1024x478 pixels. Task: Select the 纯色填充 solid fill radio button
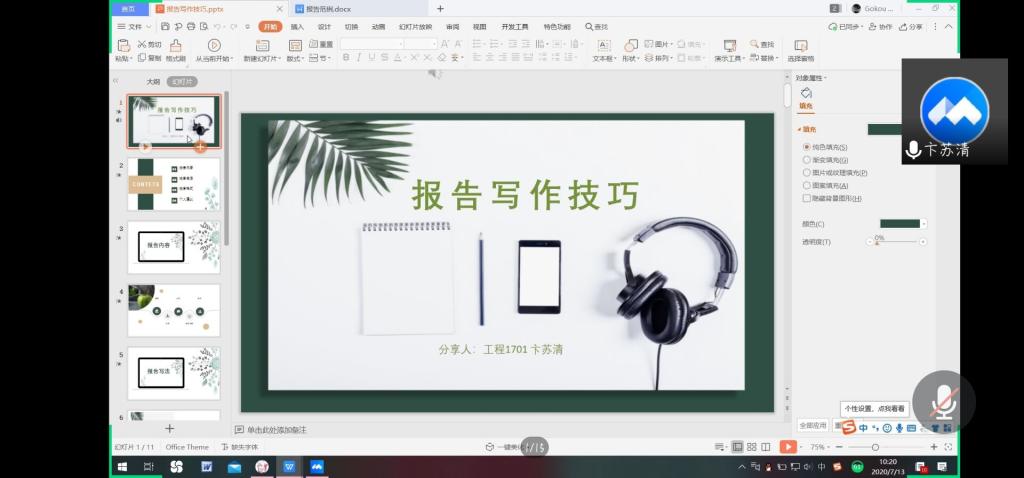(807, 147)
